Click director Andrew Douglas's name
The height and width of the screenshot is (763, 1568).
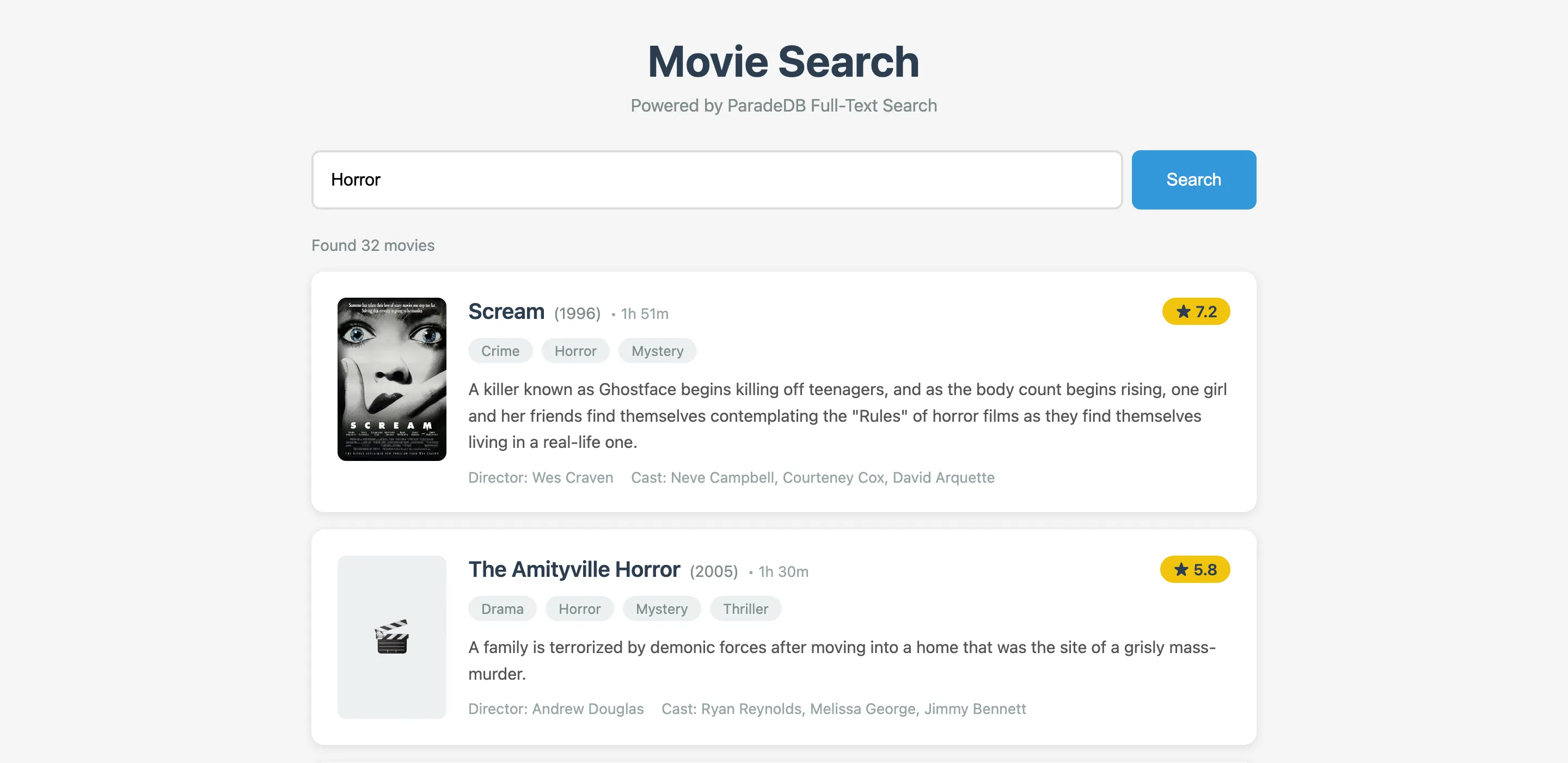[x=587, y=708]
